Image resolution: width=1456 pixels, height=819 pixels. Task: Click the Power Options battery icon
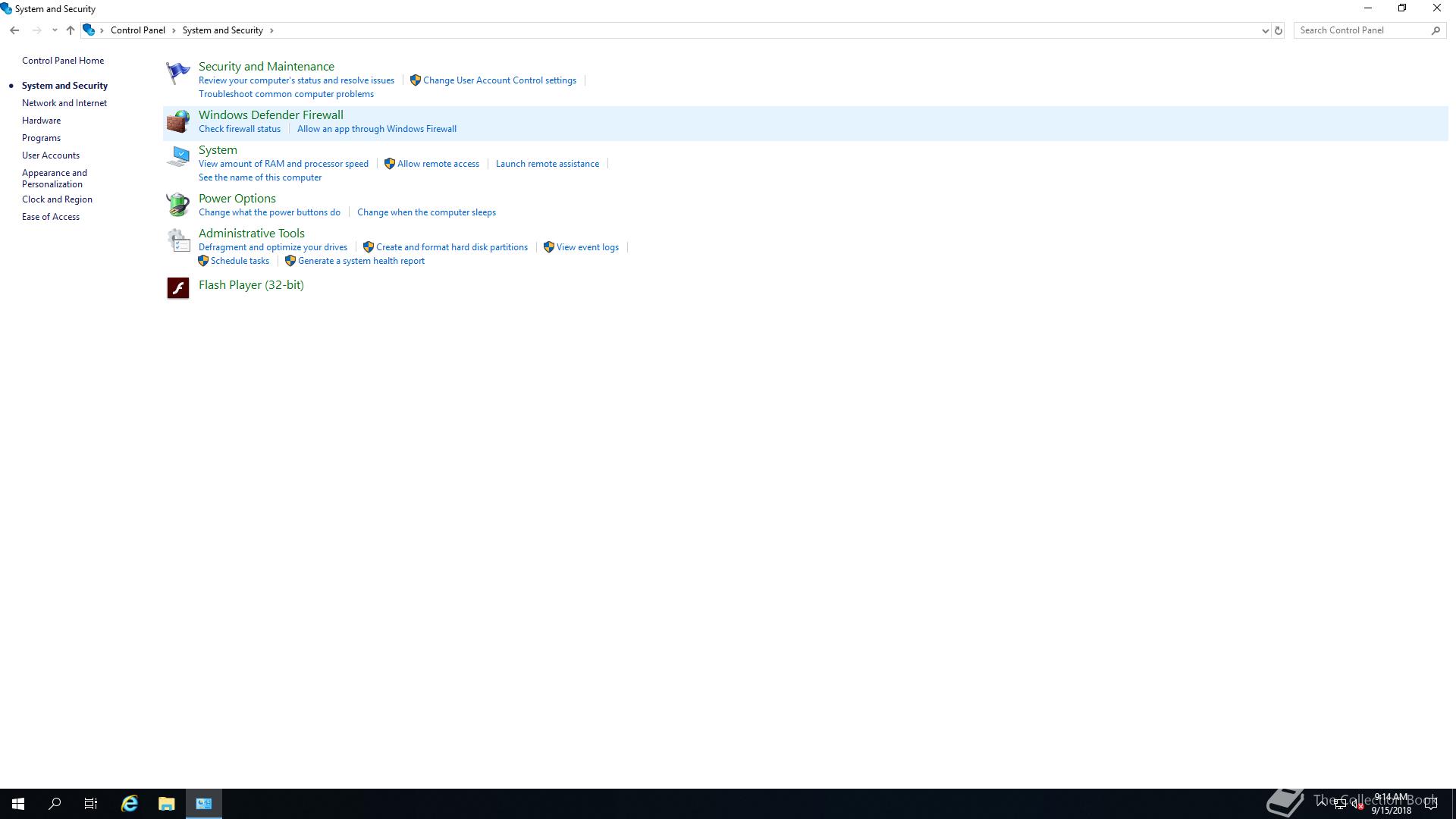[177, 205]
